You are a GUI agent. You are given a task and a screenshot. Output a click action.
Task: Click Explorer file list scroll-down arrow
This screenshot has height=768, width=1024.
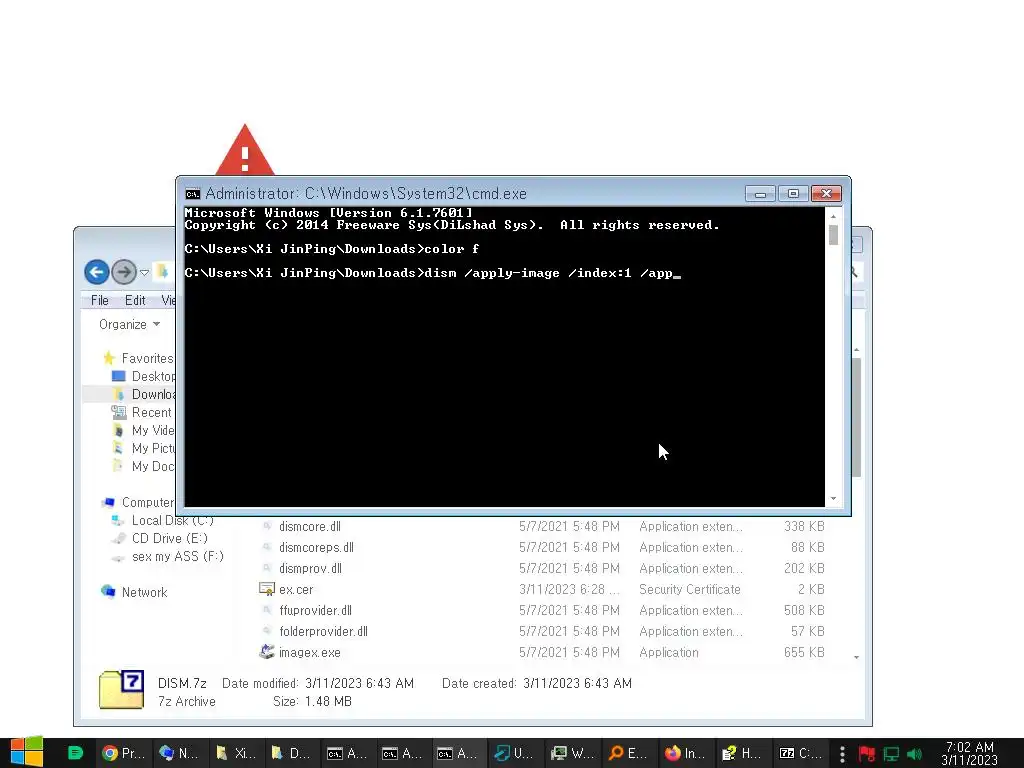856,657
